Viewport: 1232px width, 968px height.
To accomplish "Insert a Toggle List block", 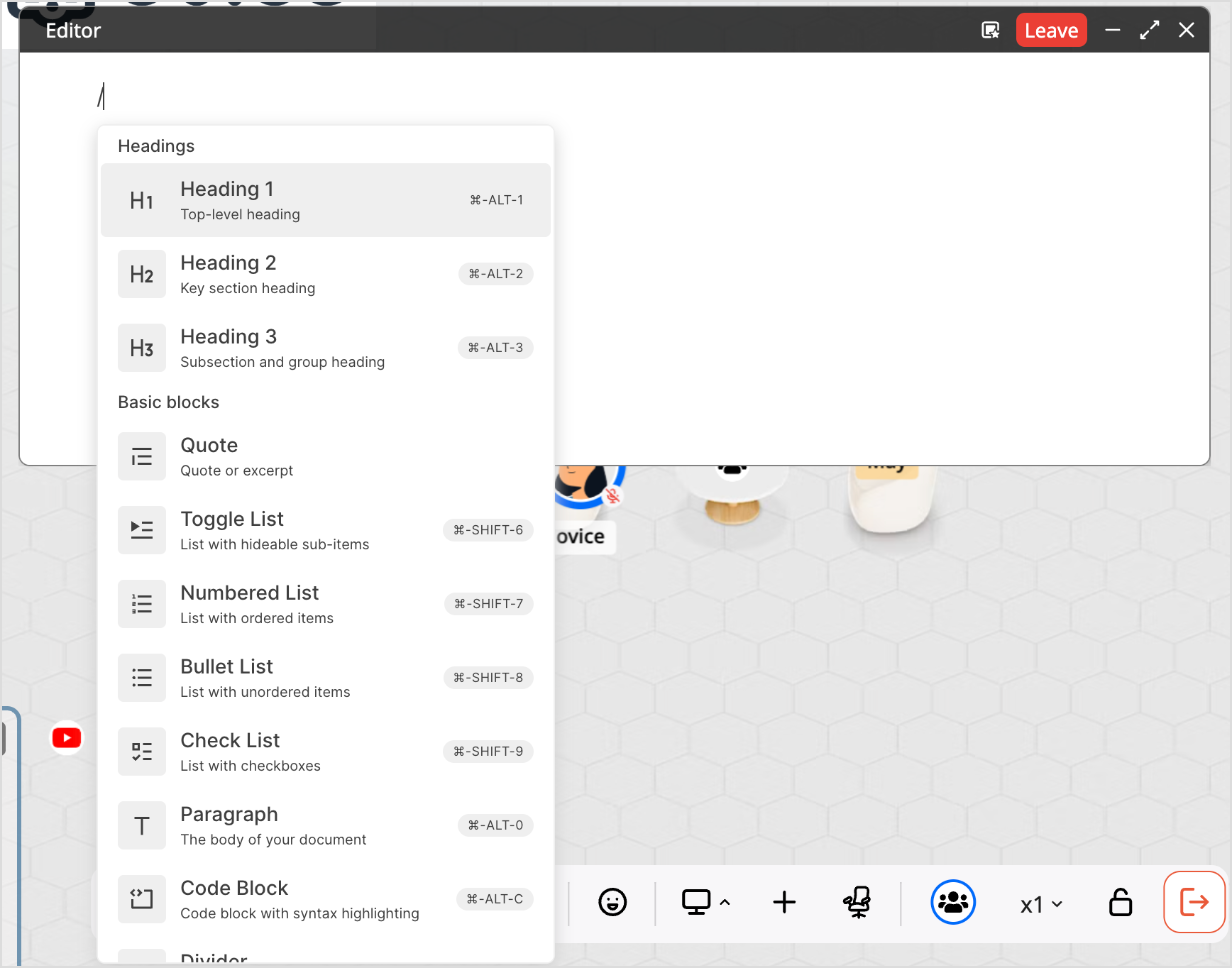I will coord(325,531).
